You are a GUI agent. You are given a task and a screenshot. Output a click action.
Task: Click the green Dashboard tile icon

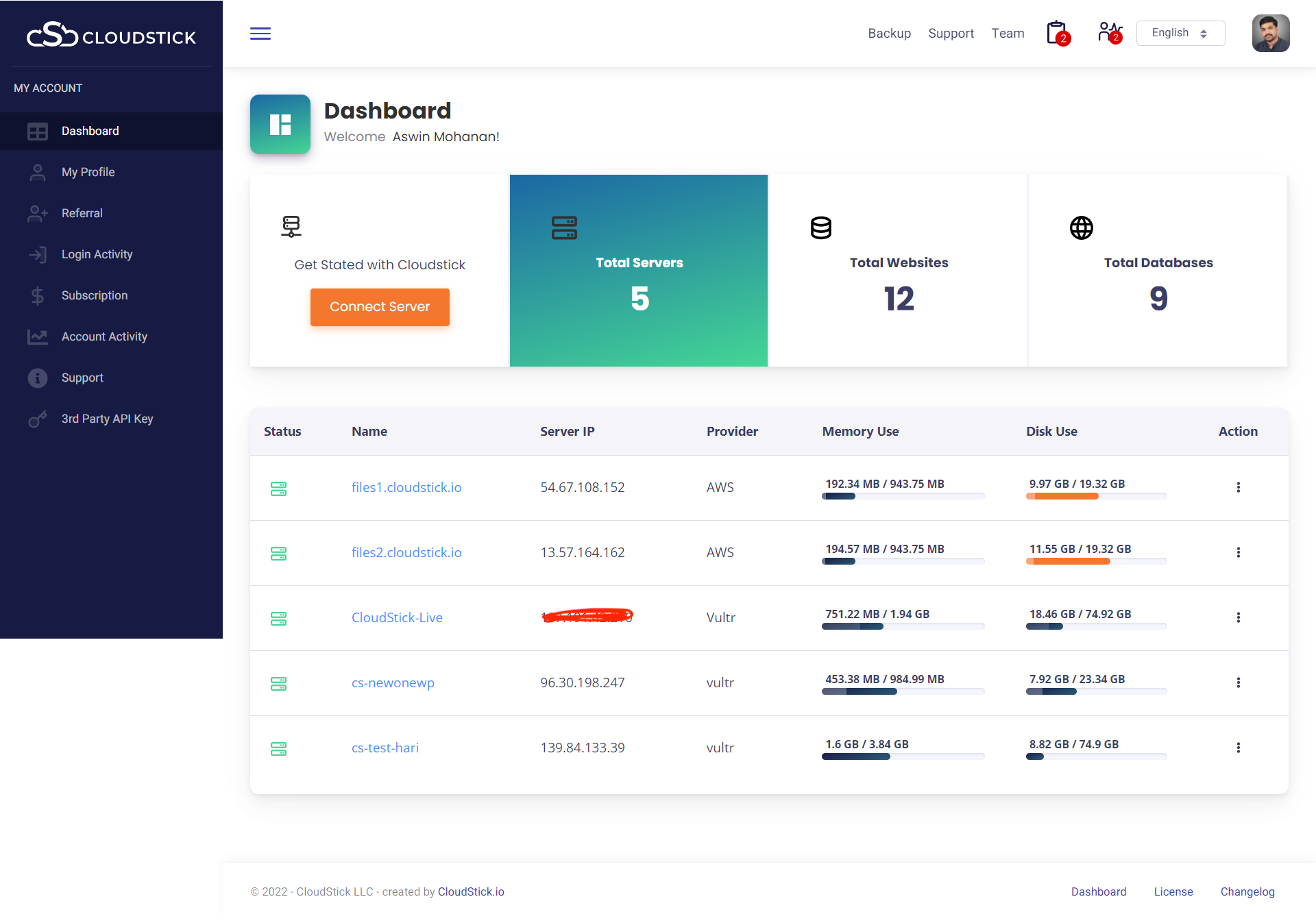(x=280, y=125)
